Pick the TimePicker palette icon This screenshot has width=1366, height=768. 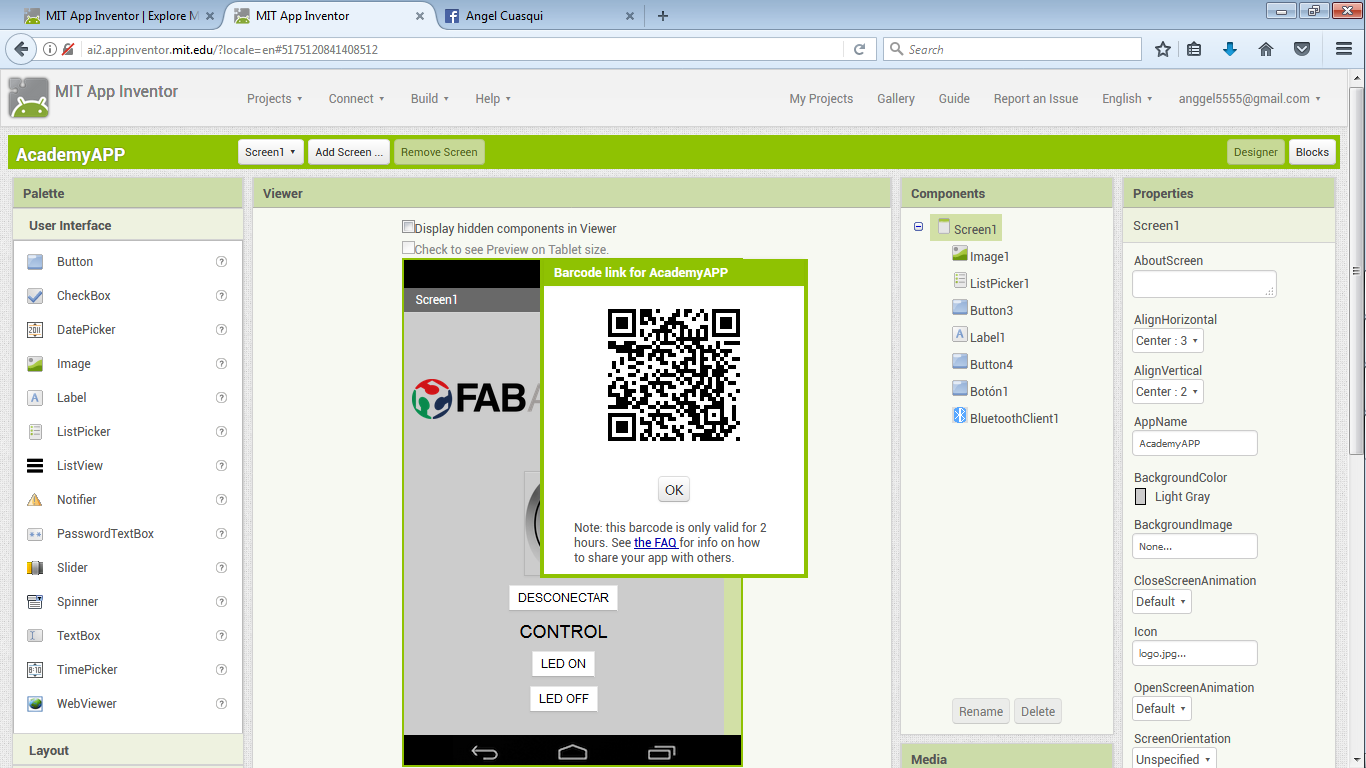[x=35, y=670]
